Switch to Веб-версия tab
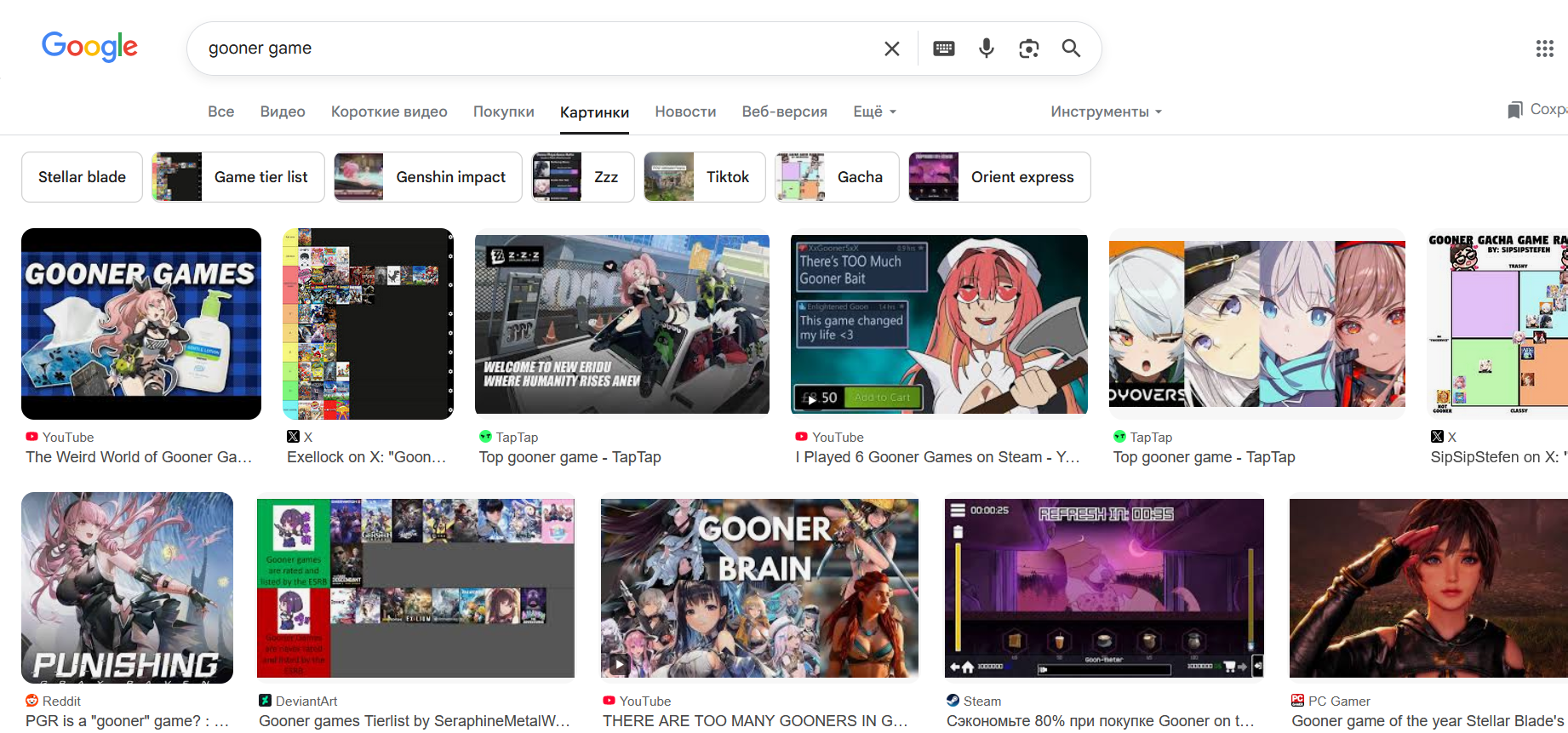 click(785, 112)
